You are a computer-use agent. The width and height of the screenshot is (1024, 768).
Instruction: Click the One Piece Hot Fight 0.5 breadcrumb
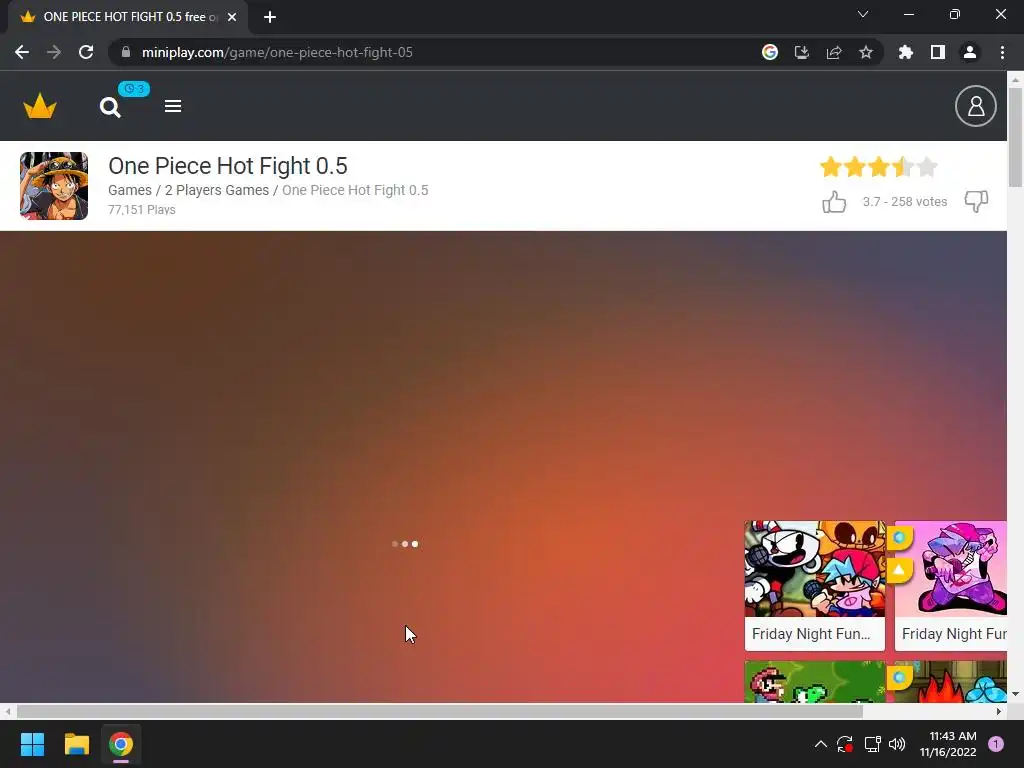pos(355,190)
